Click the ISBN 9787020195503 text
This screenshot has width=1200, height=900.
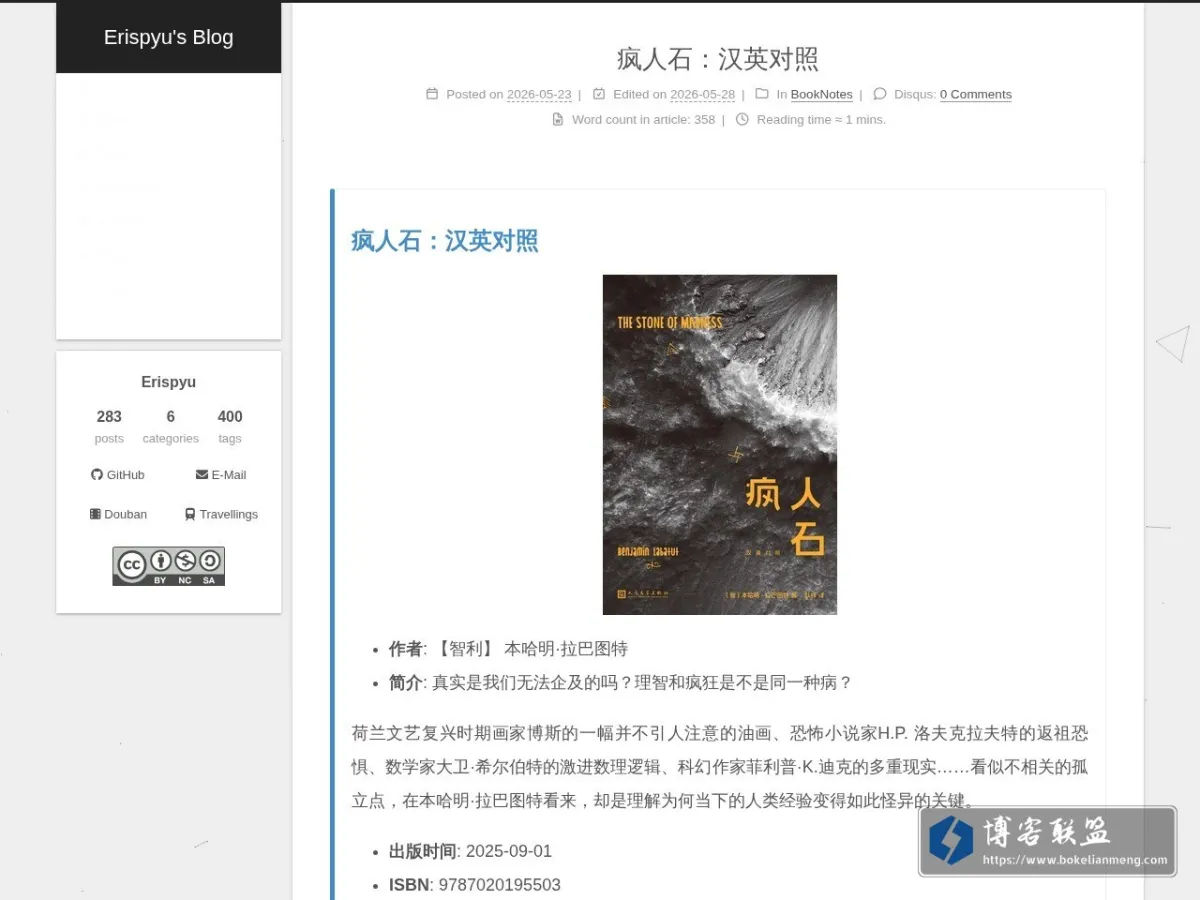click(x=475, y=885)
